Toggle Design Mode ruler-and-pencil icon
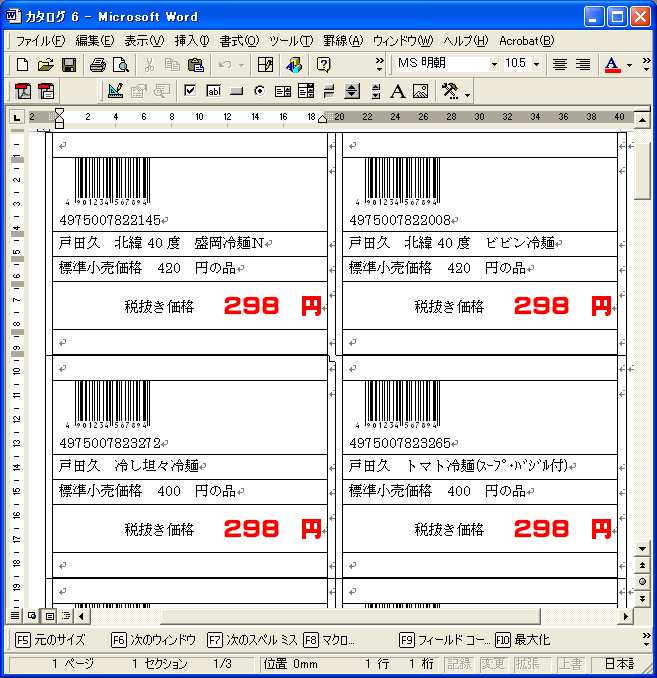657x678 pixels. (115, 91)
